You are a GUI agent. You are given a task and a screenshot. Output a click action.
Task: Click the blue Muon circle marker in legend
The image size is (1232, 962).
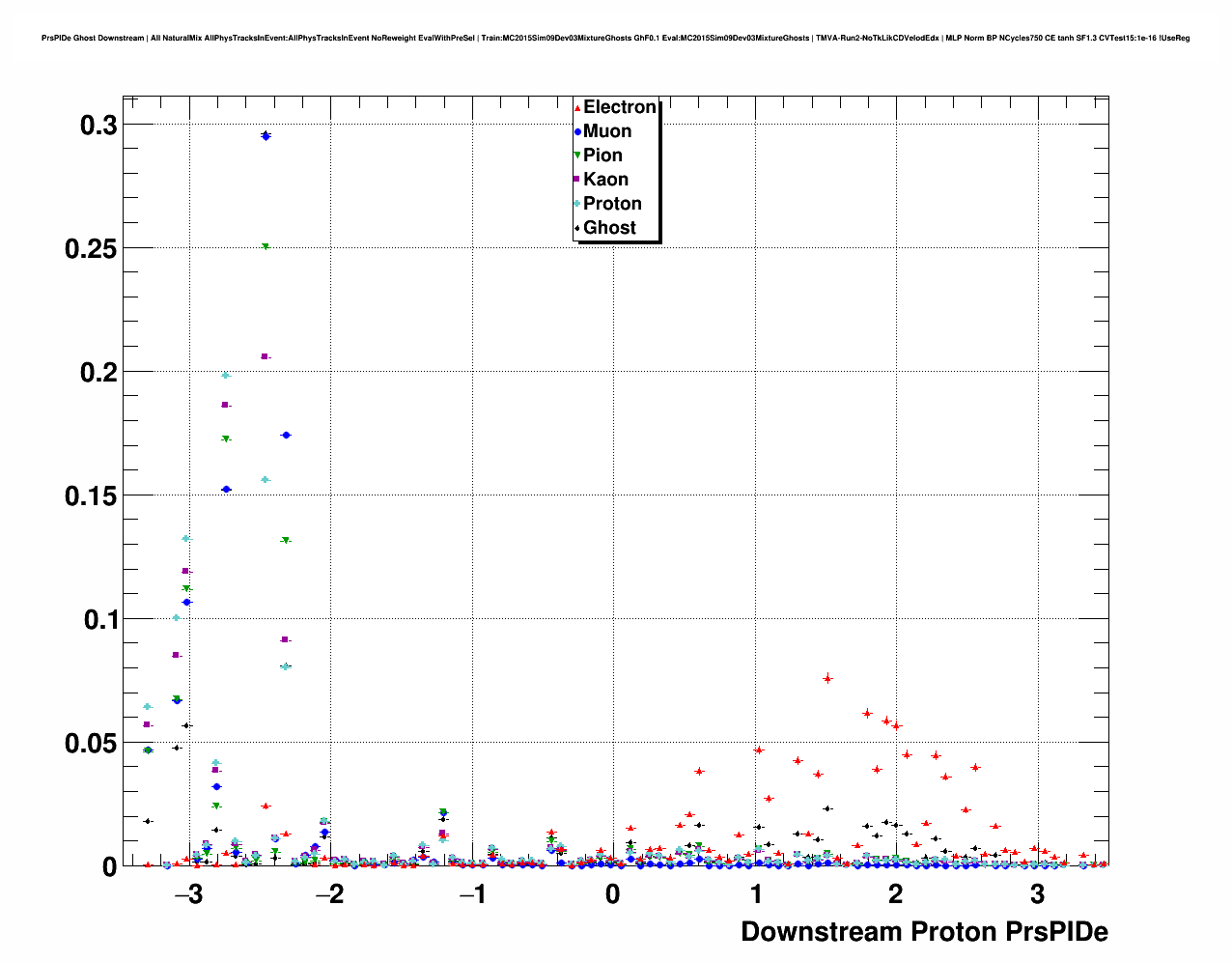(577, 131)
